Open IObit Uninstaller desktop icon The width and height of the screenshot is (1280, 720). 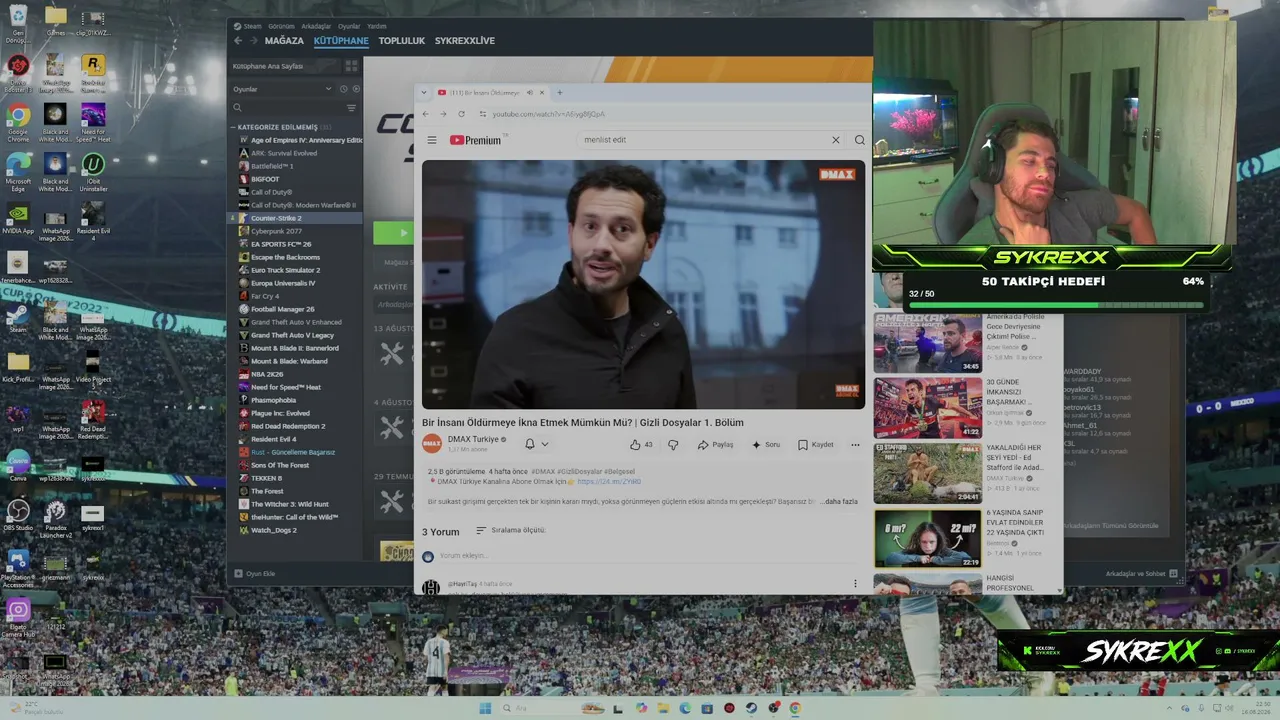tap(93, 170)
